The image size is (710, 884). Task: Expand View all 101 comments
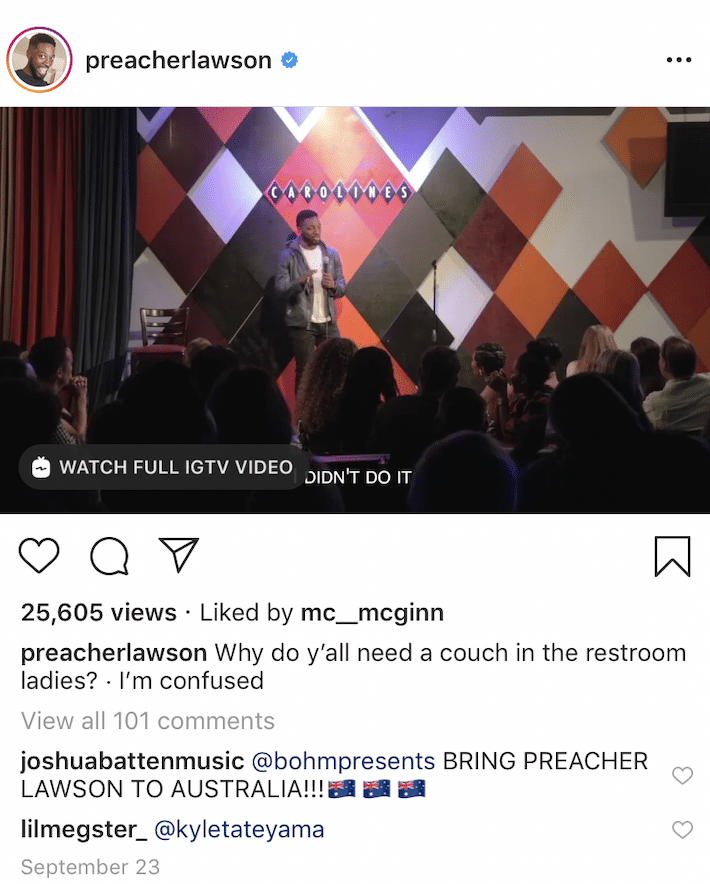pos(148,721)
